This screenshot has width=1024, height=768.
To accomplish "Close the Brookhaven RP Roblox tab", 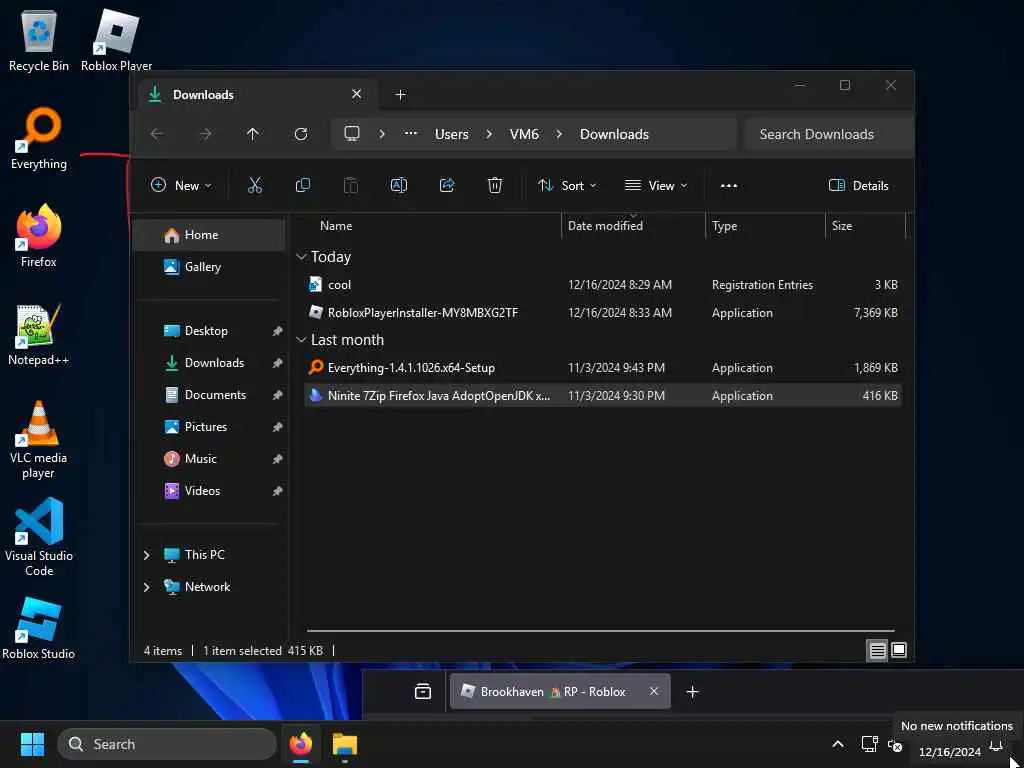I will pos(654,691).
